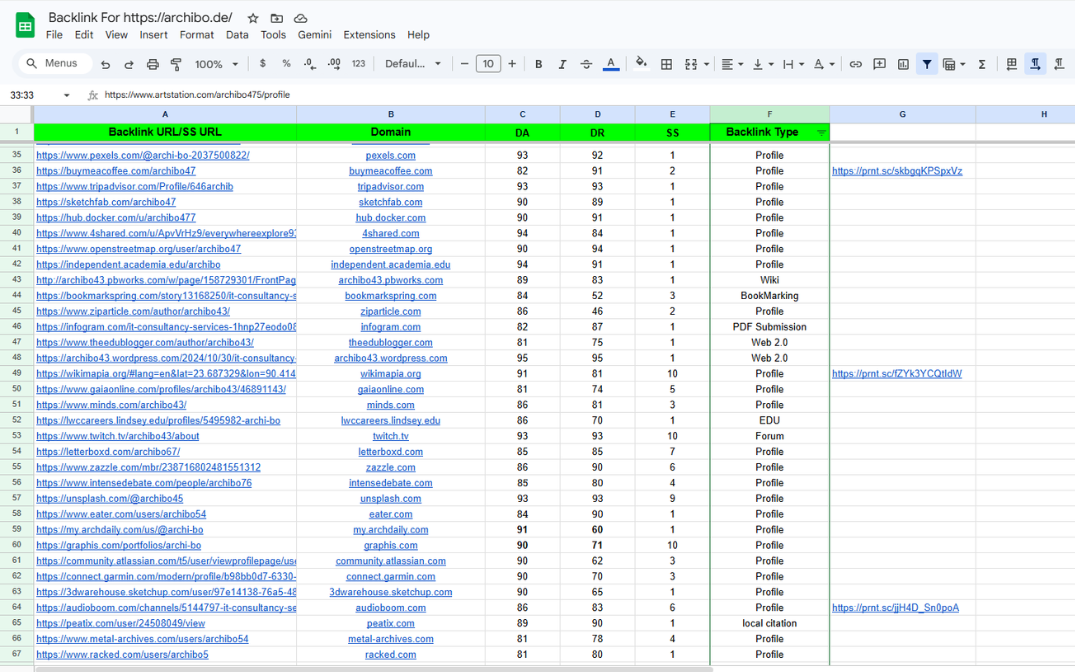Open the Extensions menu
The height and width of the screenshot is (672, 1075).
[369, 34]
